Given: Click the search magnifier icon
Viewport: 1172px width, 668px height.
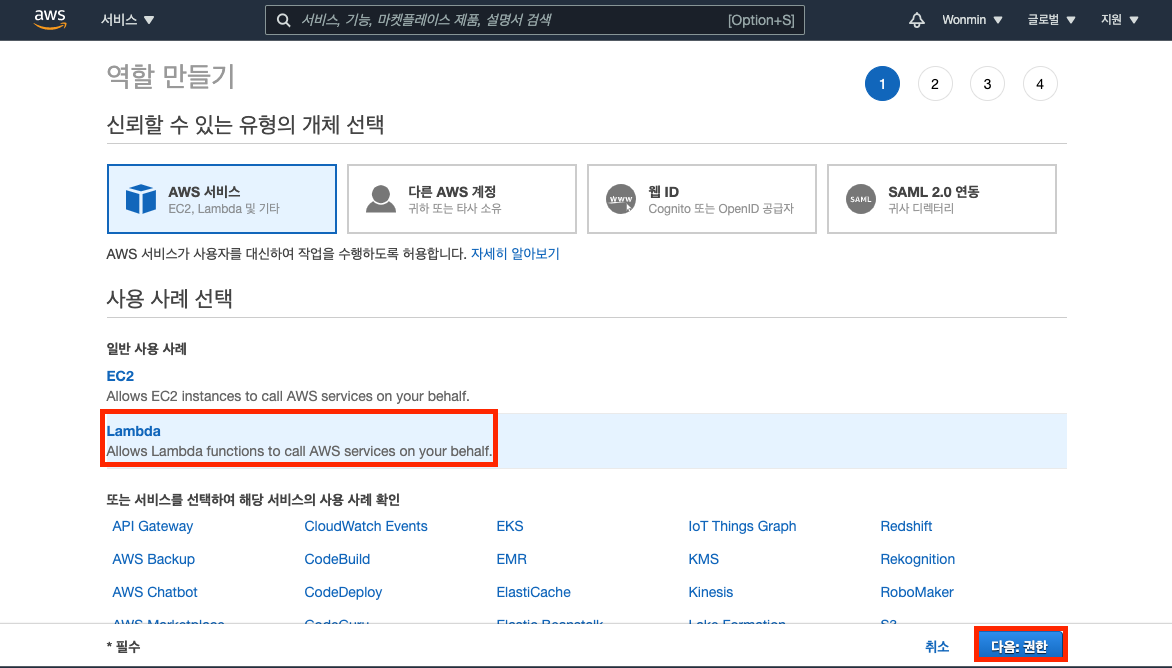Looking at the screenshot, I should (x=283, y=20).
